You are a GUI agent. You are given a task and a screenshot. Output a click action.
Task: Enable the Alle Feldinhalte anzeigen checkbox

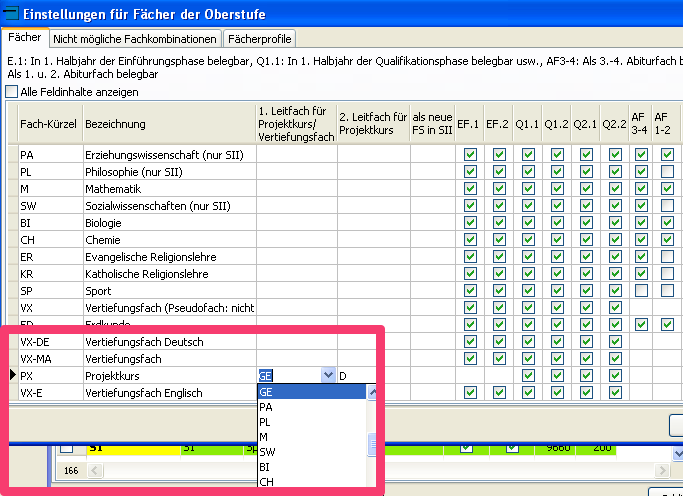point(12,92)
